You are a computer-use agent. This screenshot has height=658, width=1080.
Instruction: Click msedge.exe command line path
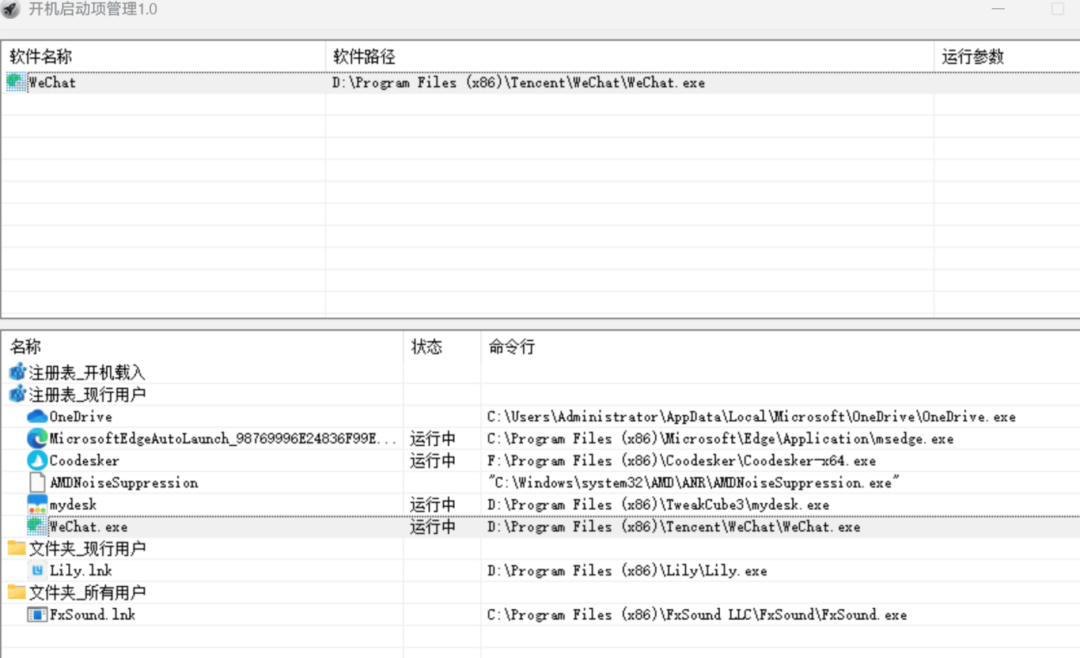pos(720,439)
